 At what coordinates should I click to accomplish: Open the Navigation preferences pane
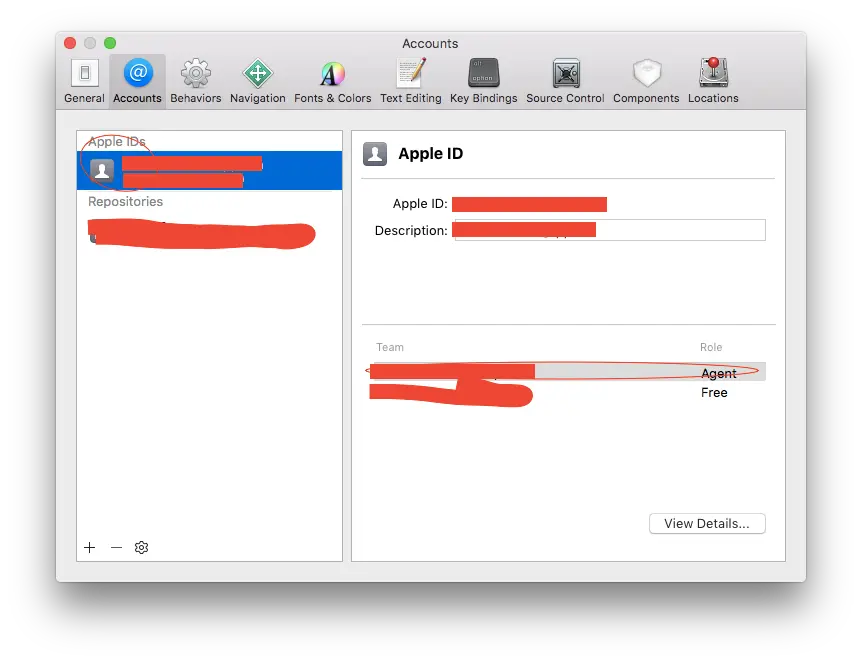pos(258,81)
